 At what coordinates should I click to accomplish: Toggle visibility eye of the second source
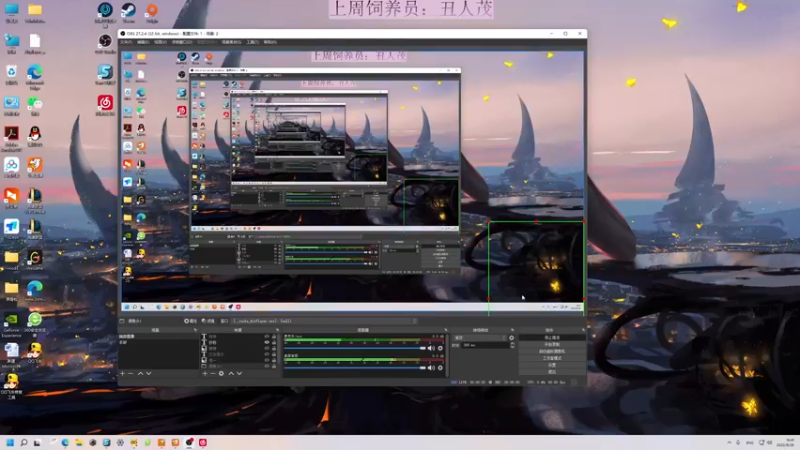(x=266, y=342)
